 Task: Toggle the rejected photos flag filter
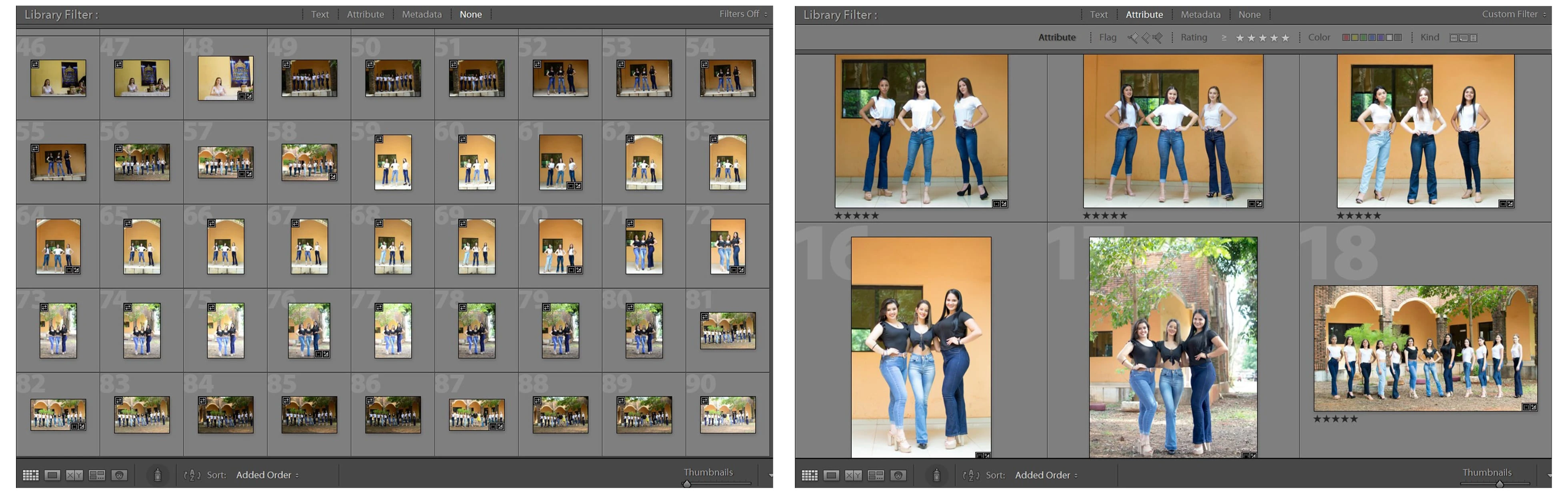[1157, 38]
